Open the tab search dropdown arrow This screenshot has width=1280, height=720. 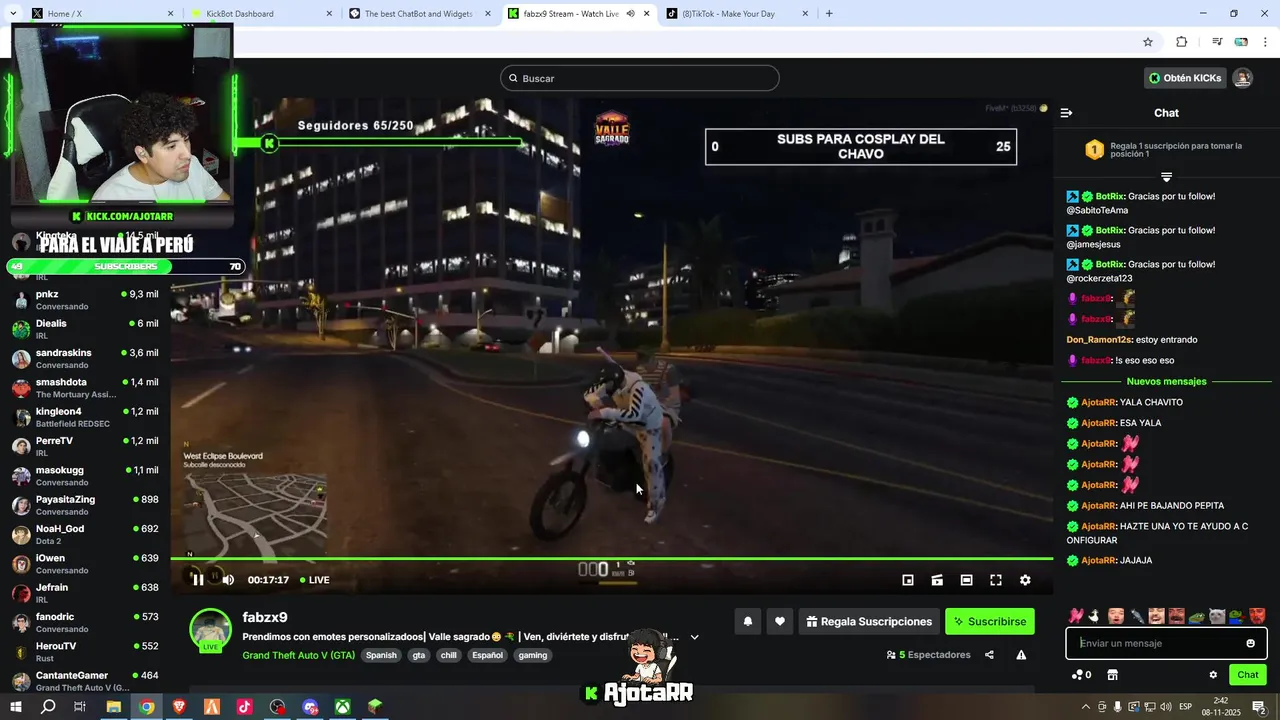(x=11, y=14)
